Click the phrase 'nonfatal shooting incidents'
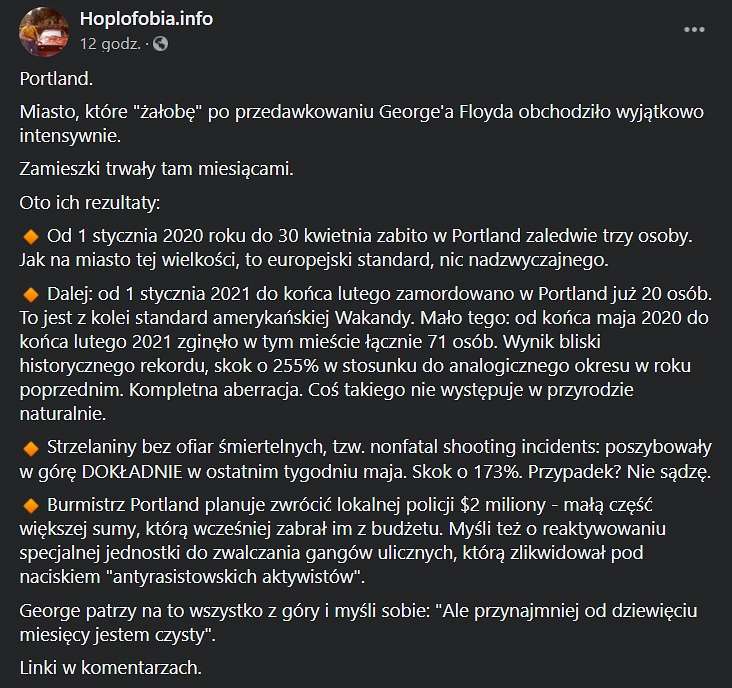Image resolution: width=732 pixels, height=688 pixels. 485,447
